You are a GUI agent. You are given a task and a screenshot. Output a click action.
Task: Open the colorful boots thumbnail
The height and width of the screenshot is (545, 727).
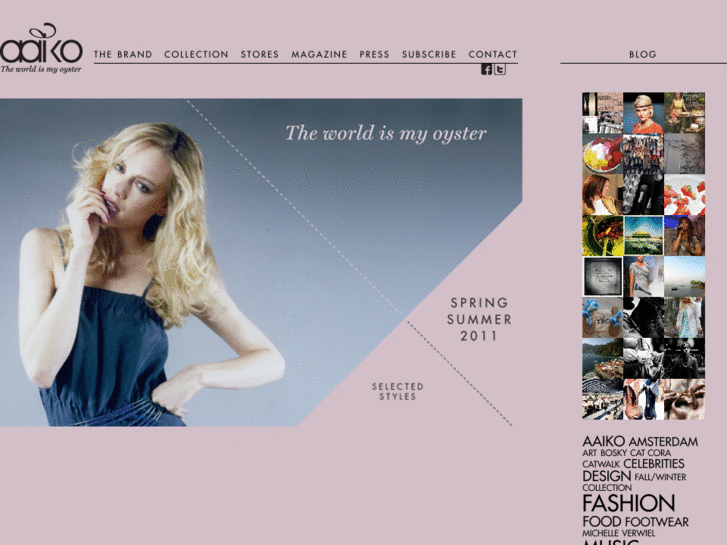[644, 399]
